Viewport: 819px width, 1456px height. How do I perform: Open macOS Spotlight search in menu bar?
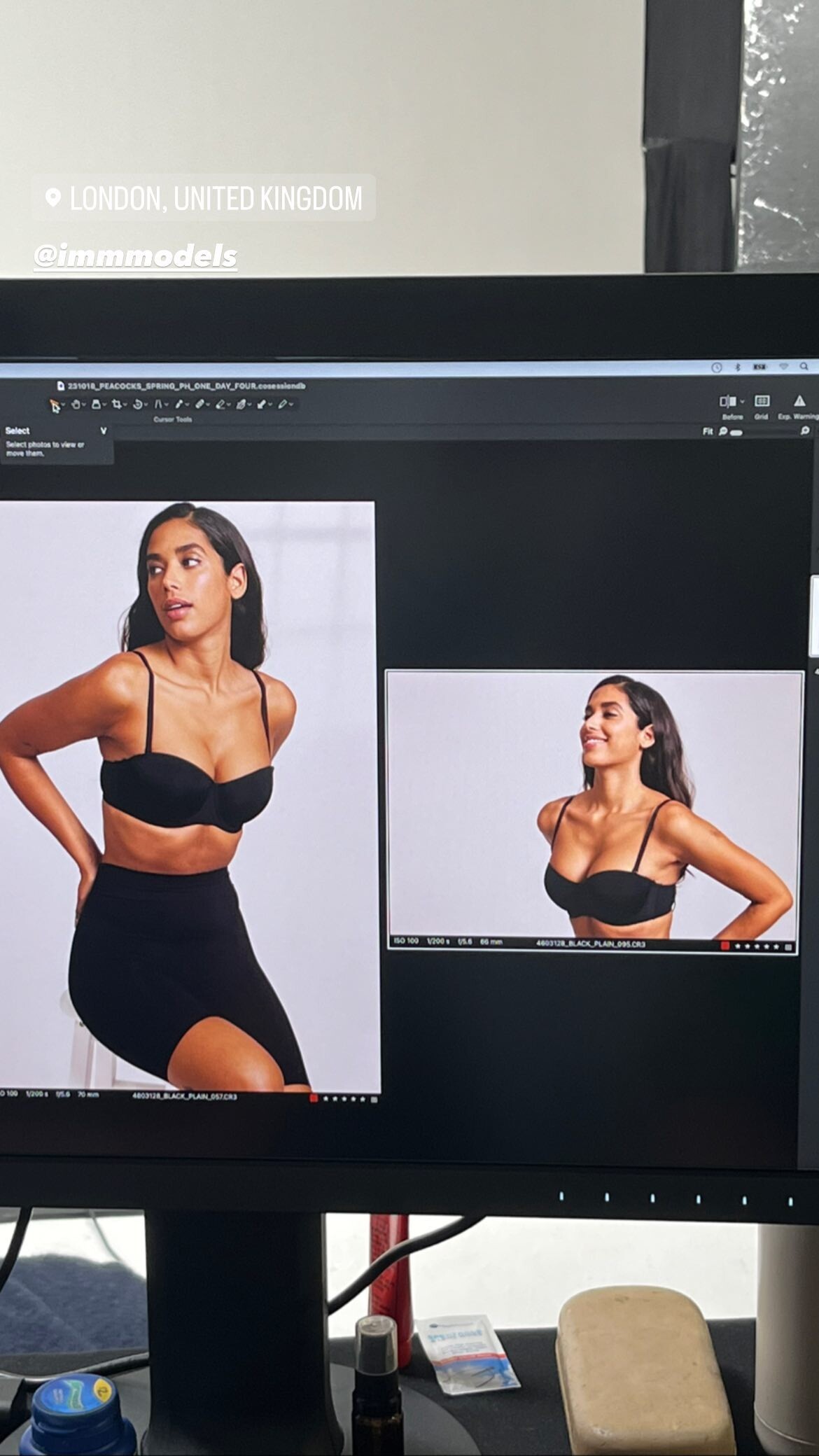point(805,367)
